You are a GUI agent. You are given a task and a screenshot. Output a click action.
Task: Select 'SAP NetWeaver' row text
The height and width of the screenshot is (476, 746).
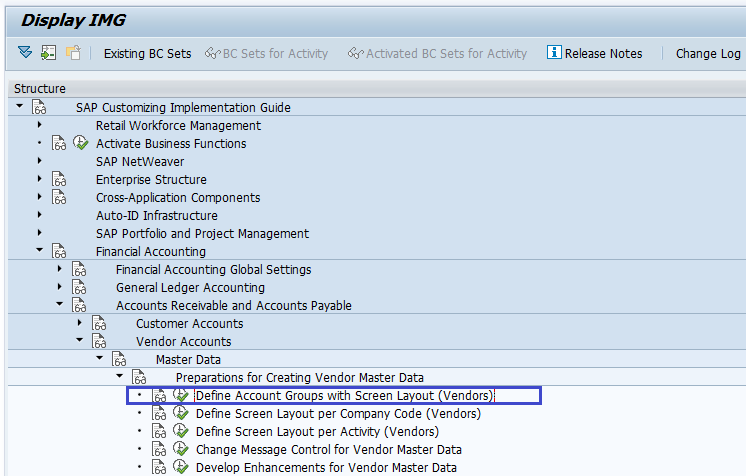140,162
